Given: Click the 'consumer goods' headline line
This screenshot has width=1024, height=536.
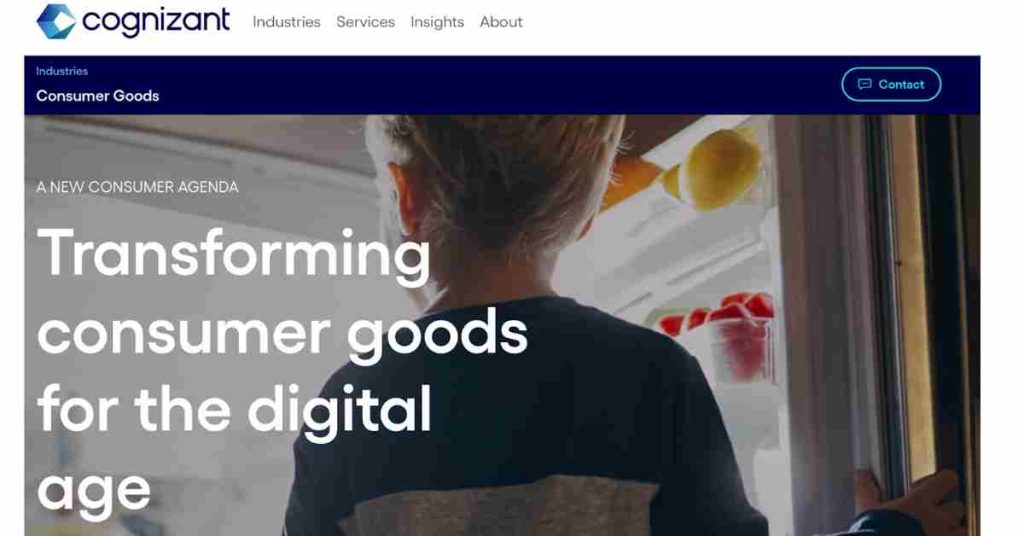Looking at the screenshot, I should click(x=282, y=334).
